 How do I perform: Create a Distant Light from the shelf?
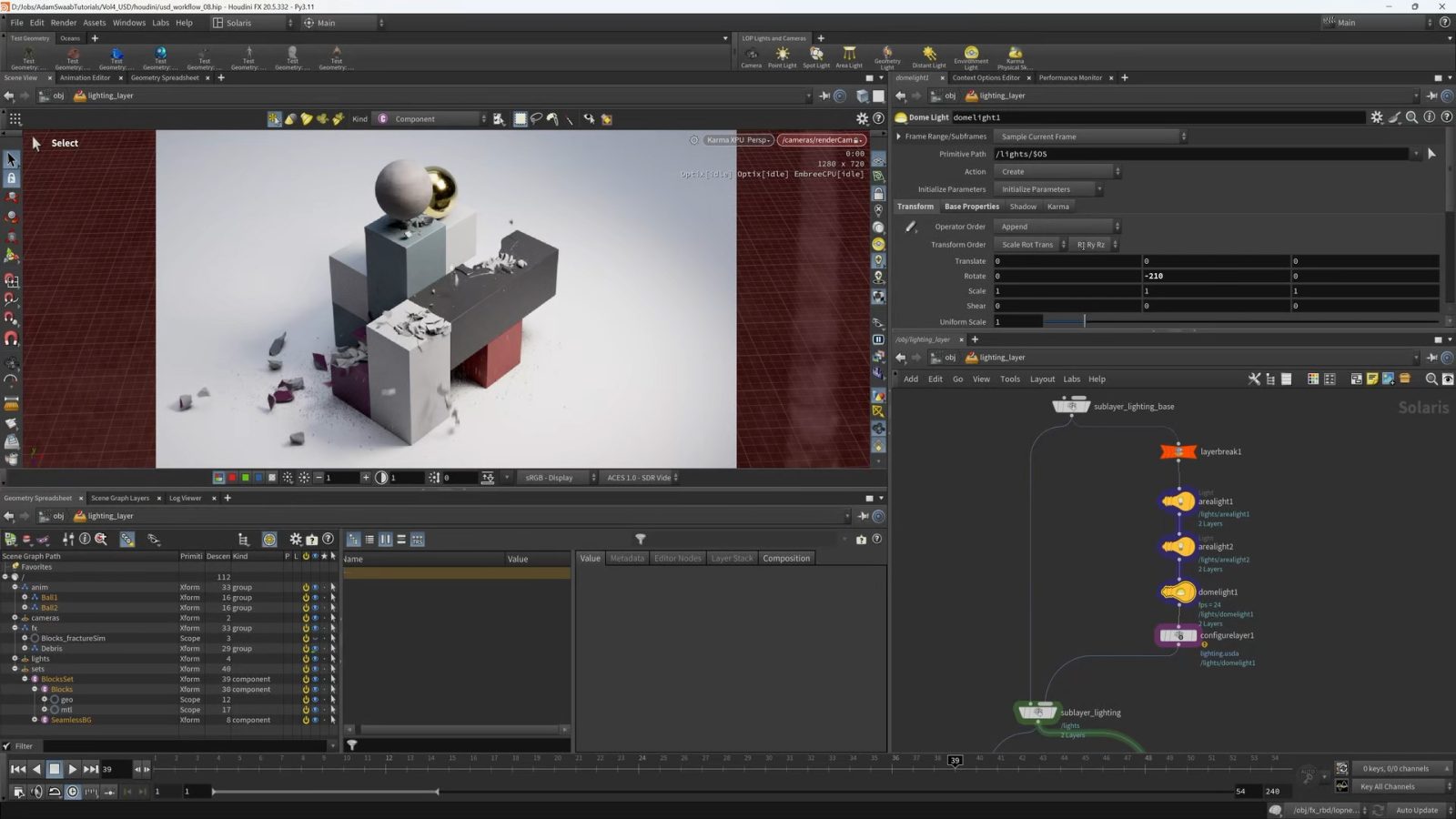point(928,55)
